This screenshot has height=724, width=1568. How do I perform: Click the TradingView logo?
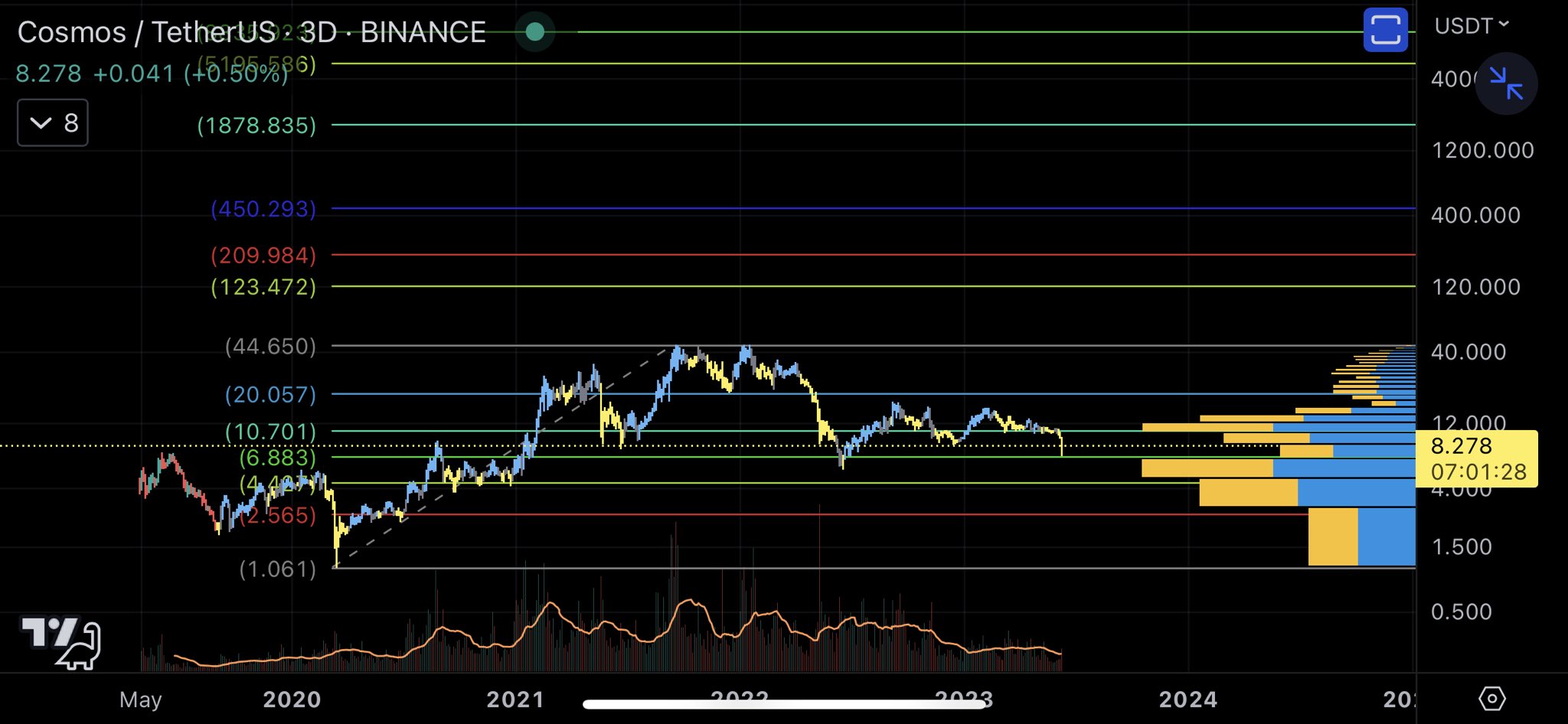(x=61, y=643)
